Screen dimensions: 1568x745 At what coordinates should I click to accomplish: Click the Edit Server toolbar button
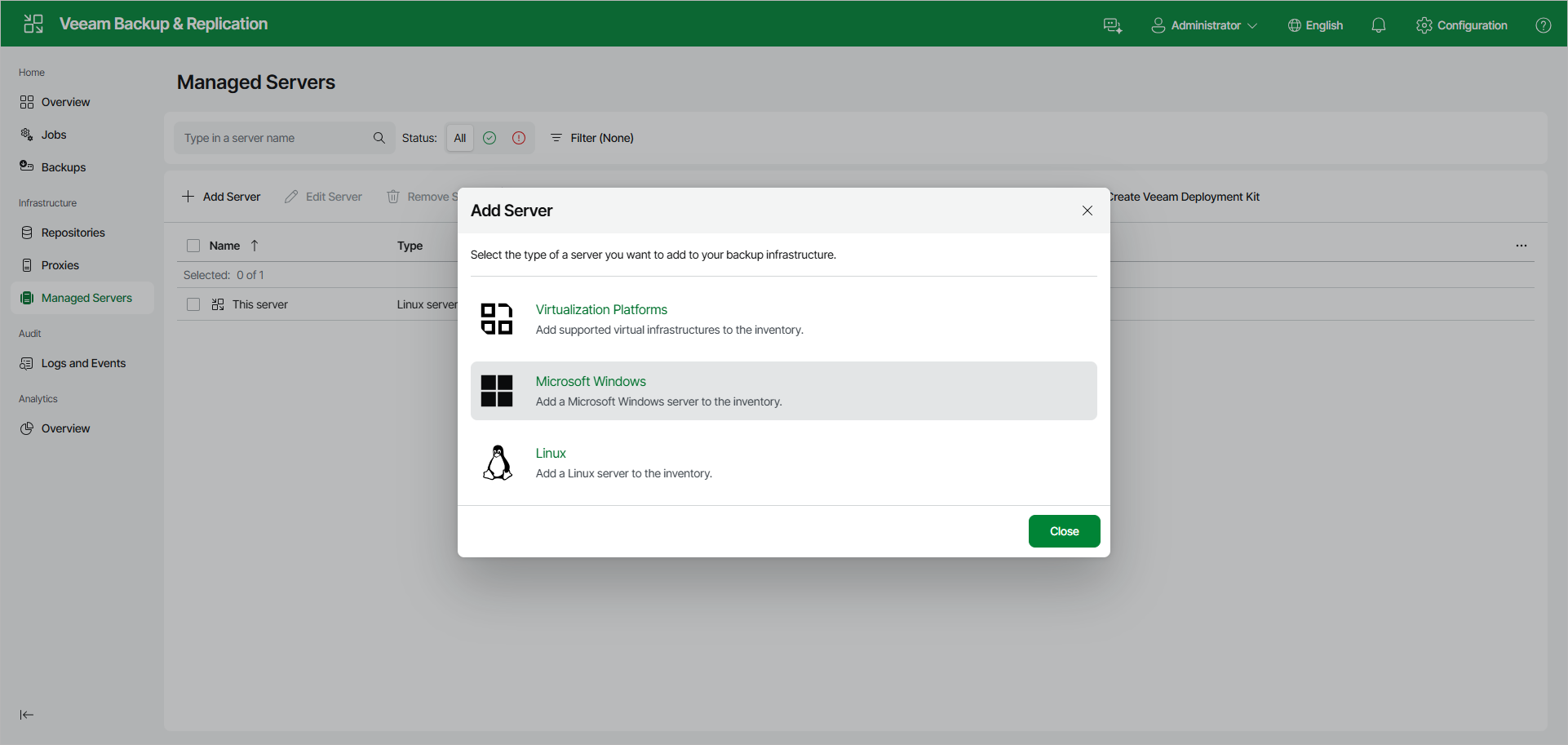tap(323, 197)
